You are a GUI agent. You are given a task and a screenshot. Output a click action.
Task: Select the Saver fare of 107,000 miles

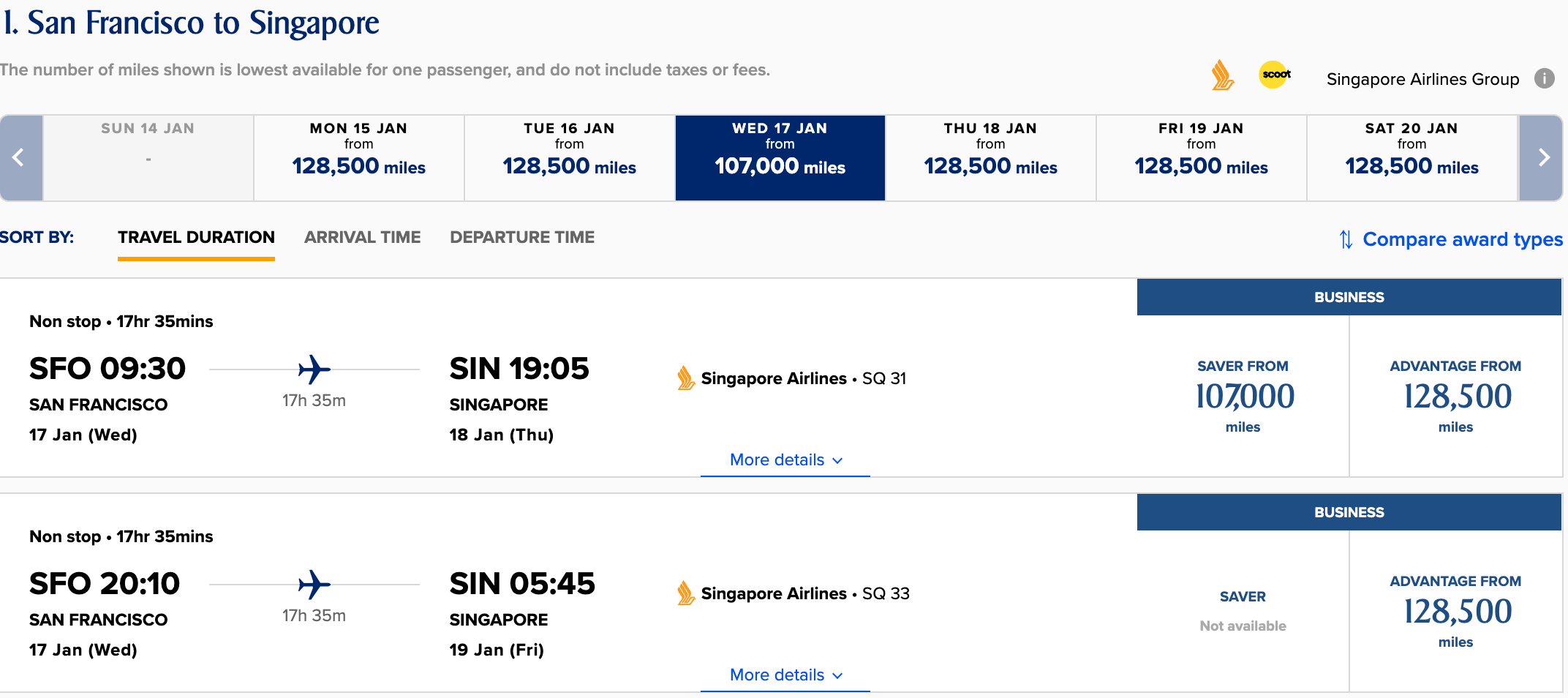coord(1243,396)
